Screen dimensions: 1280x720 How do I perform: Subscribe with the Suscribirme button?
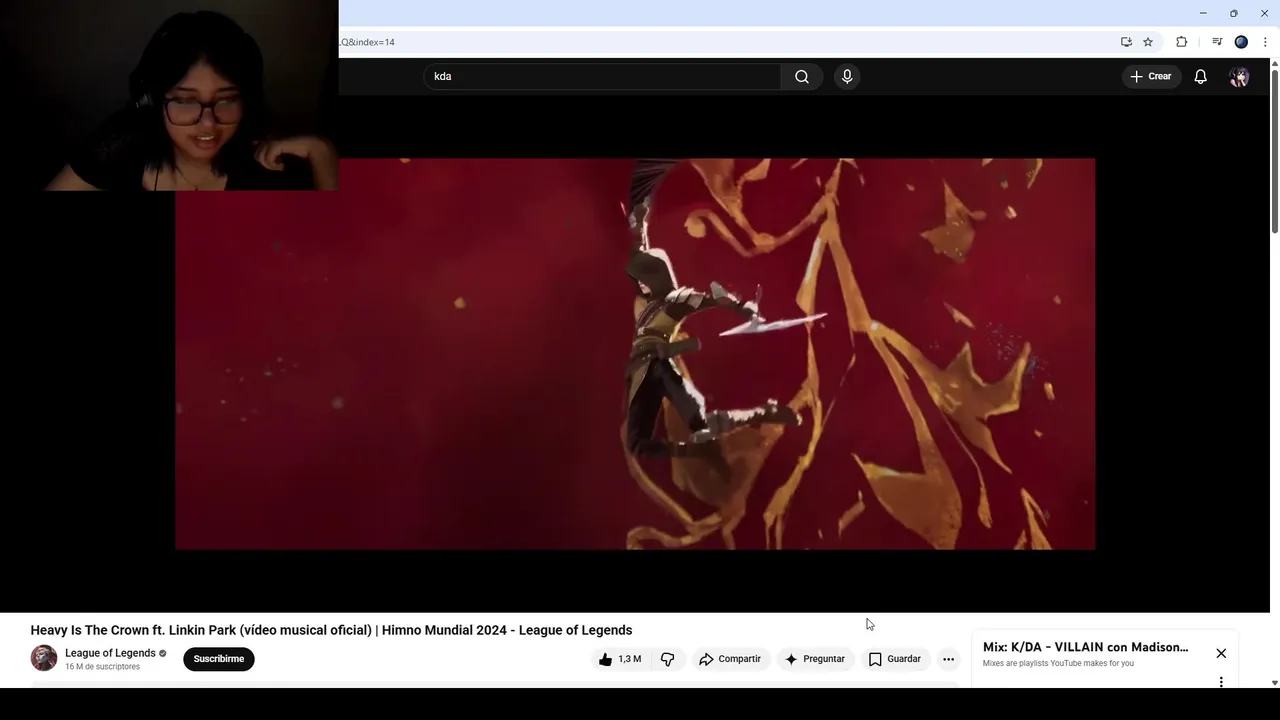click(x=219, y=659)
